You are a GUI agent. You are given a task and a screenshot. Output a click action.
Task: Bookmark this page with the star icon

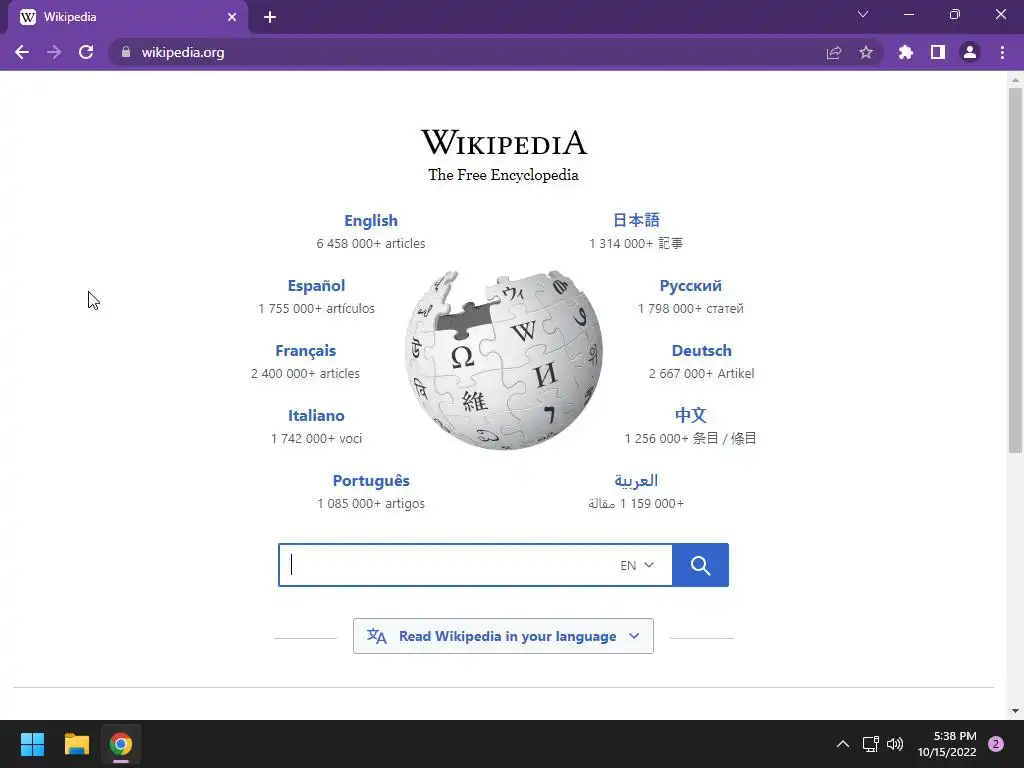pos(866,52)
